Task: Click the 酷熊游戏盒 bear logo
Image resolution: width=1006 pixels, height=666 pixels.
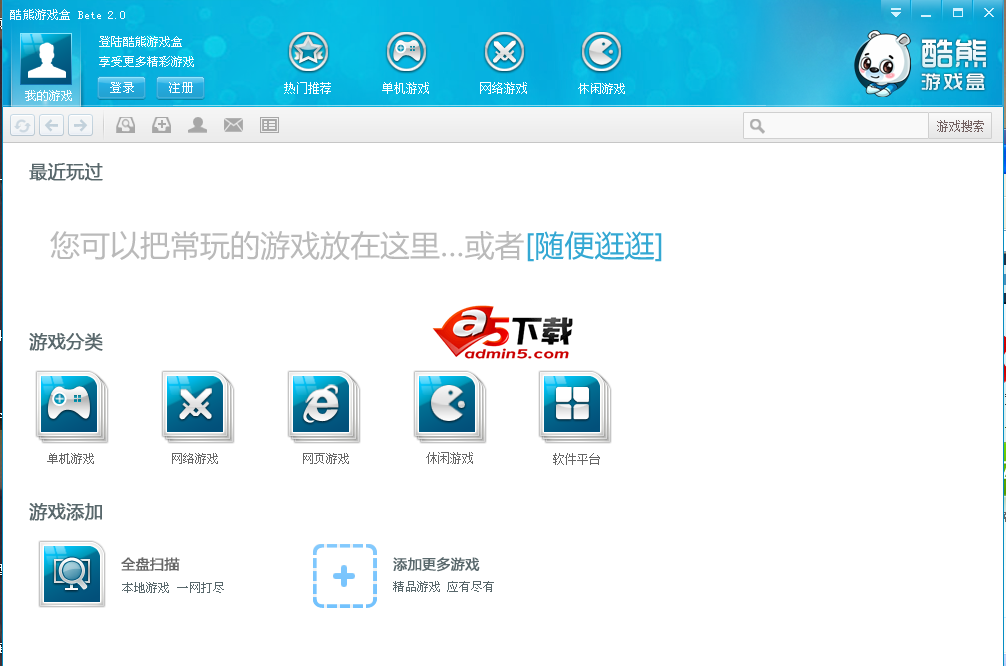Action: (x=921, y=64)
